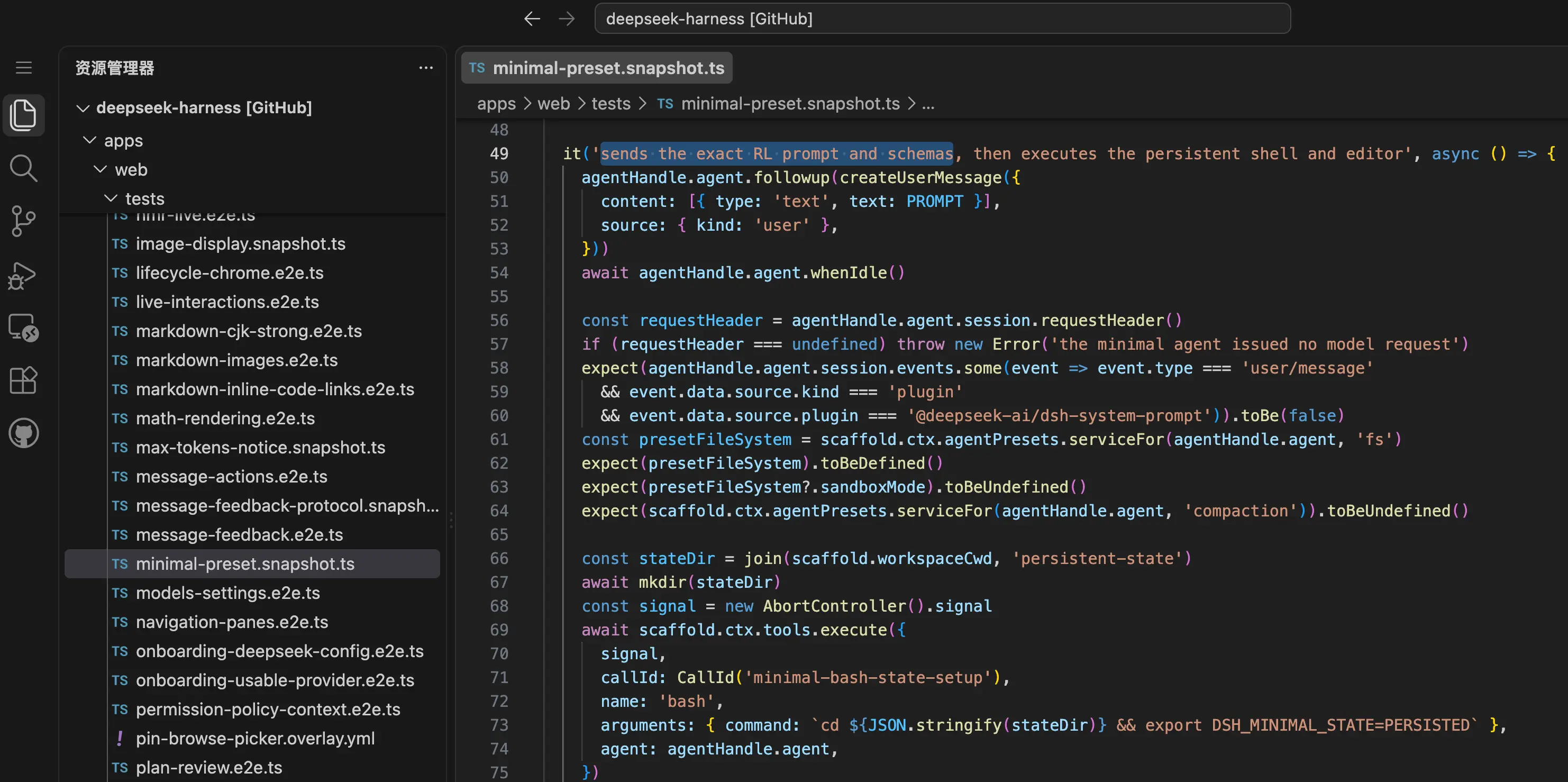
Task: Click line number 49 in gutter
Action: (499, 154)
